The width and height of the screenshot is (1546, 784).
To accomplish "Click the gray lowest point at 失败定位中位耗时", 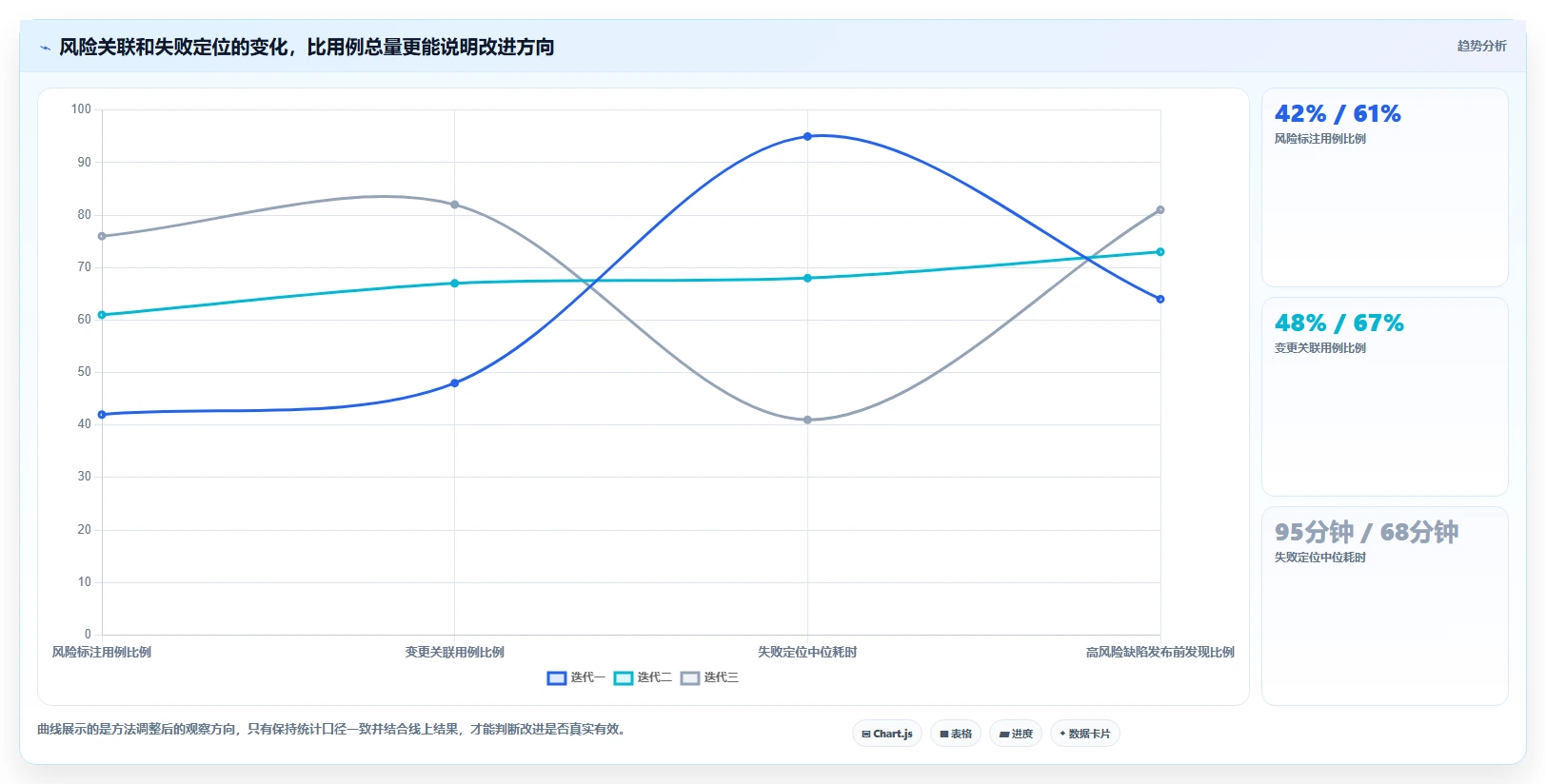I will pos(807,420).
